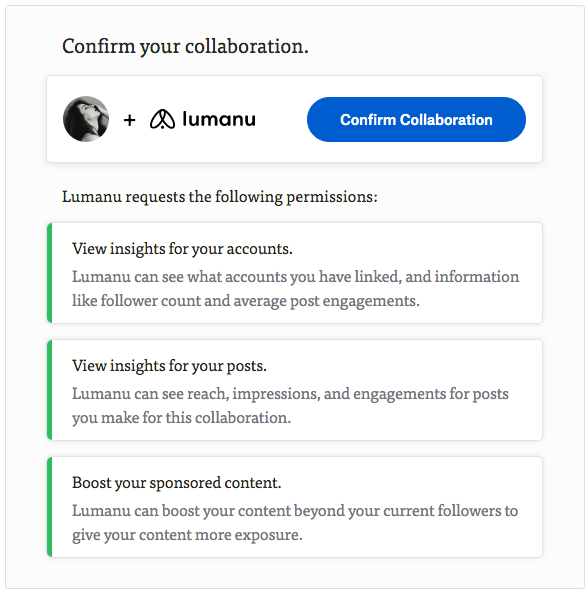
Task: Select the 'View insights for your accounts' card
Action: 294,273
